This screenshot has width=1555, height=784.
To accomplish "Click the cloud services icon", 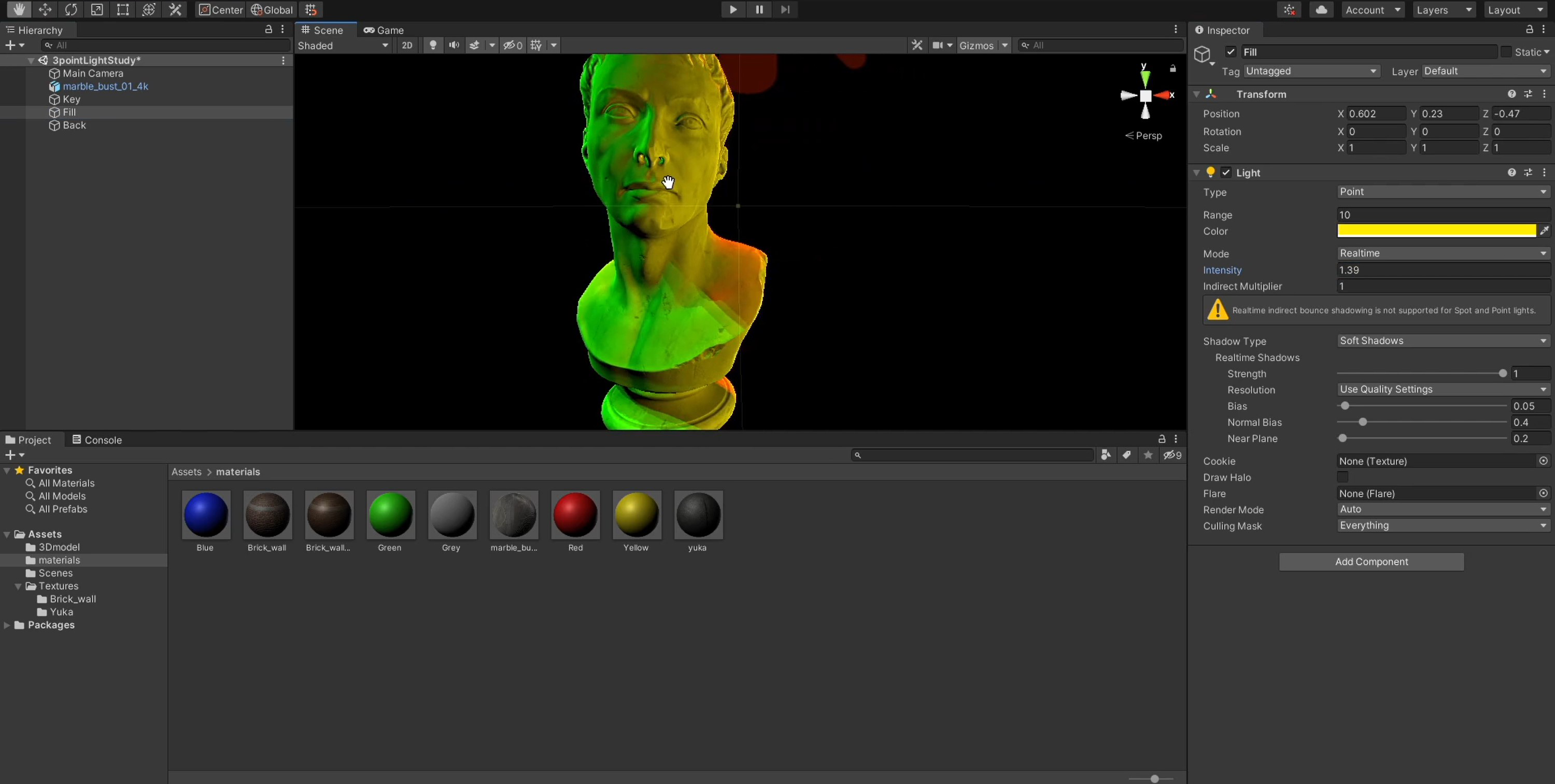I will 1321,10.
